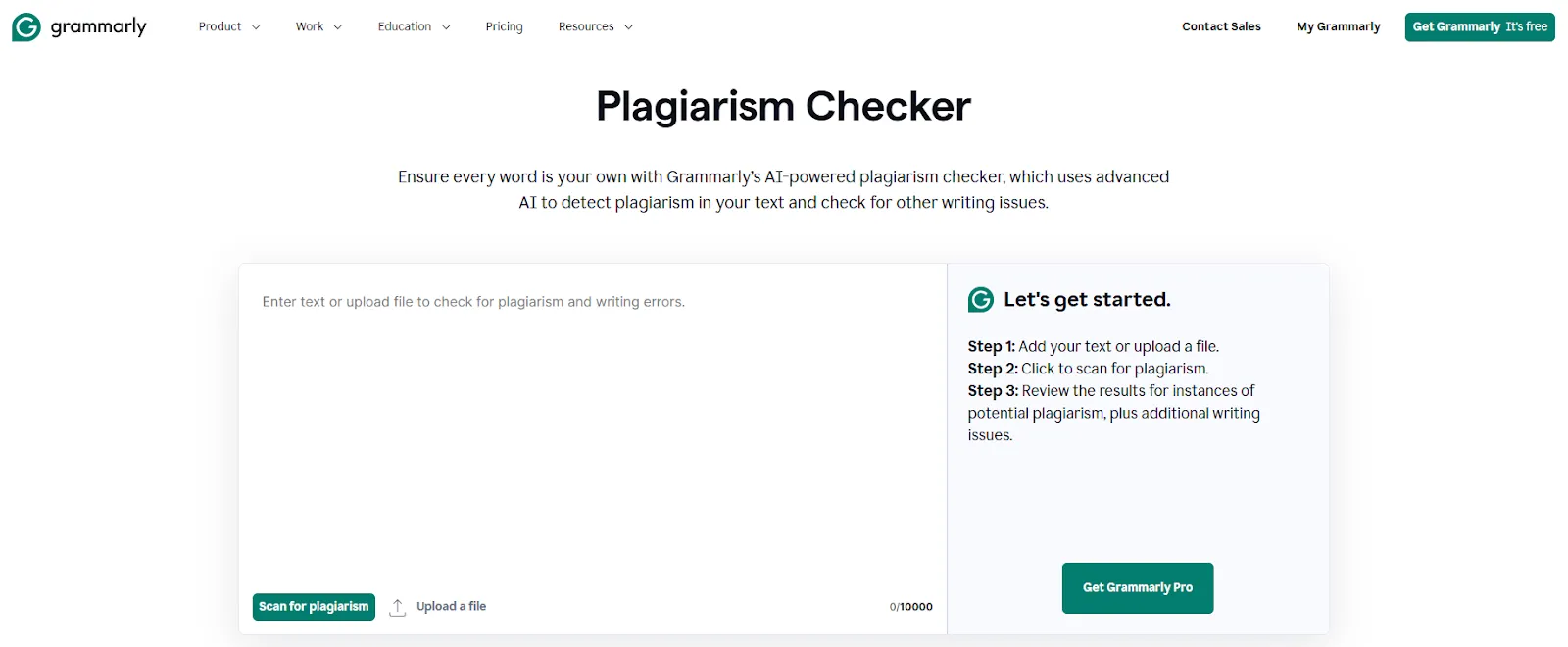Screen dimensions: 1568x647
Task: Expand the Resources dropdown chevron
Action: click(x=628, y=27)
